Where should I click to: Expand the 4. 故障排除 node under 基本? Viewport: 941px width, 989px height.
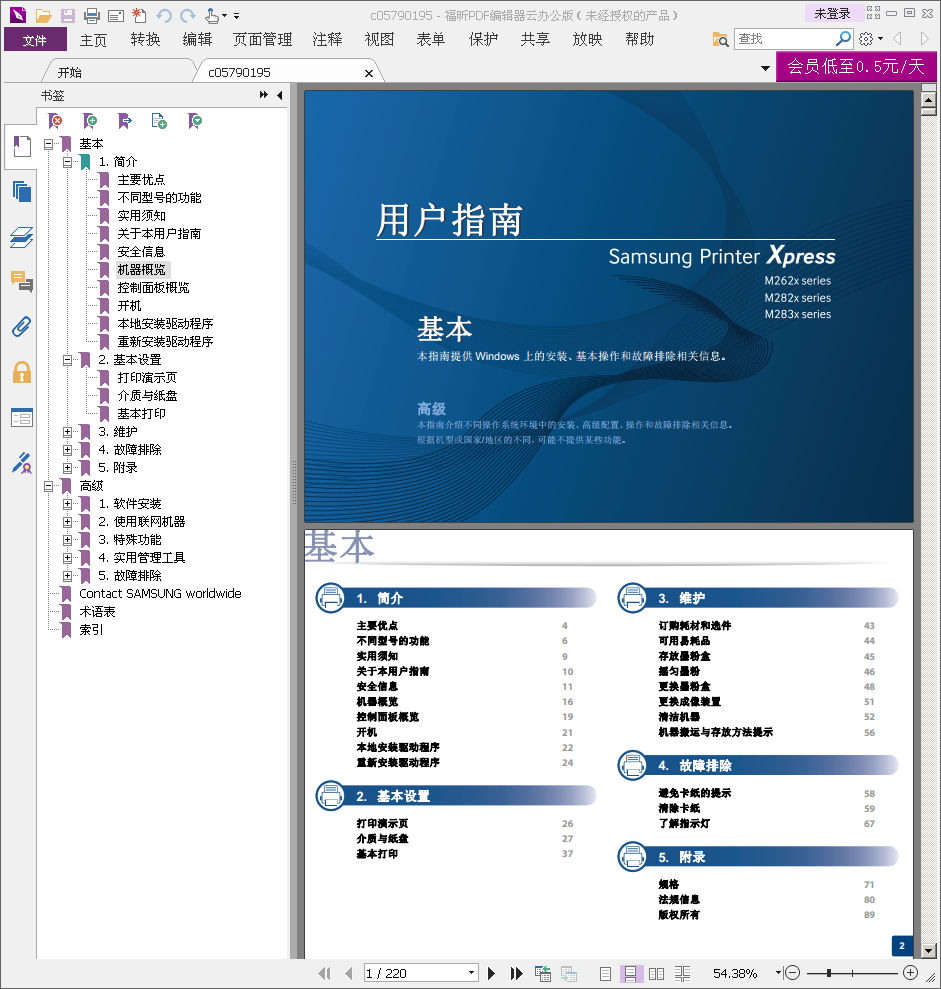click(x=67, y=450)
